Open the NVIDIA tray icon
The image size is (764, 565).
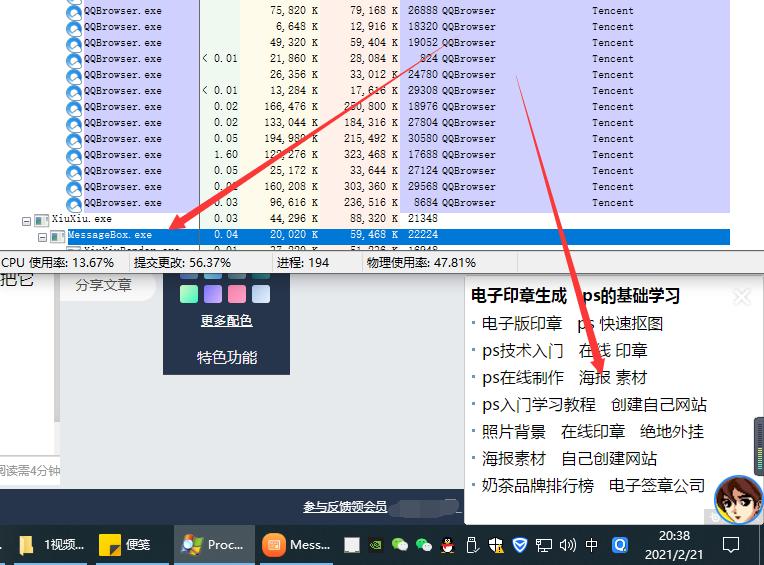[376, 545]
